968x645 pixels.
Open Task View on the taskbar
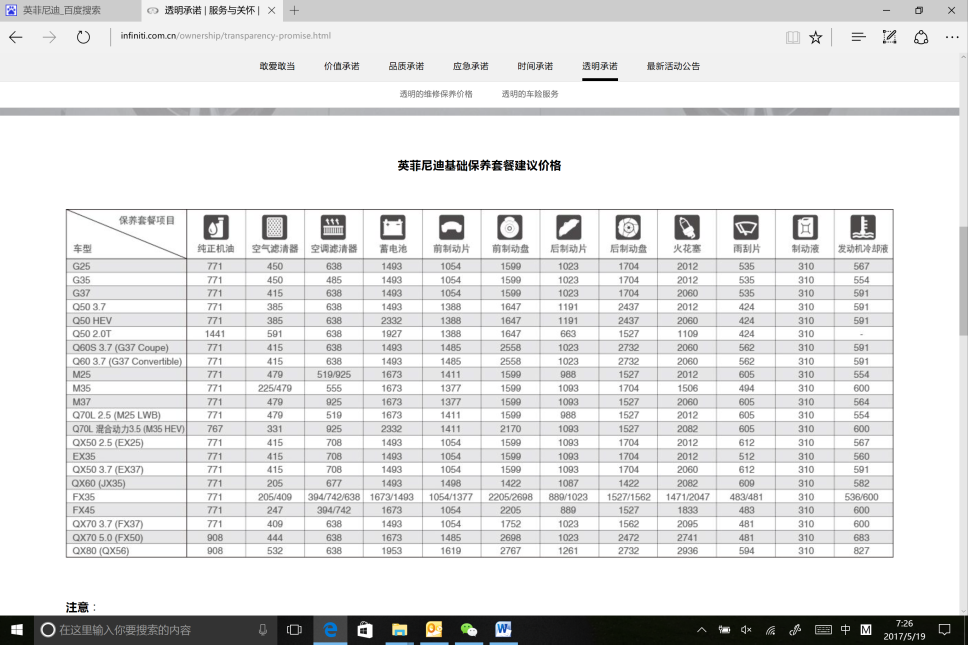click(294, 630)
